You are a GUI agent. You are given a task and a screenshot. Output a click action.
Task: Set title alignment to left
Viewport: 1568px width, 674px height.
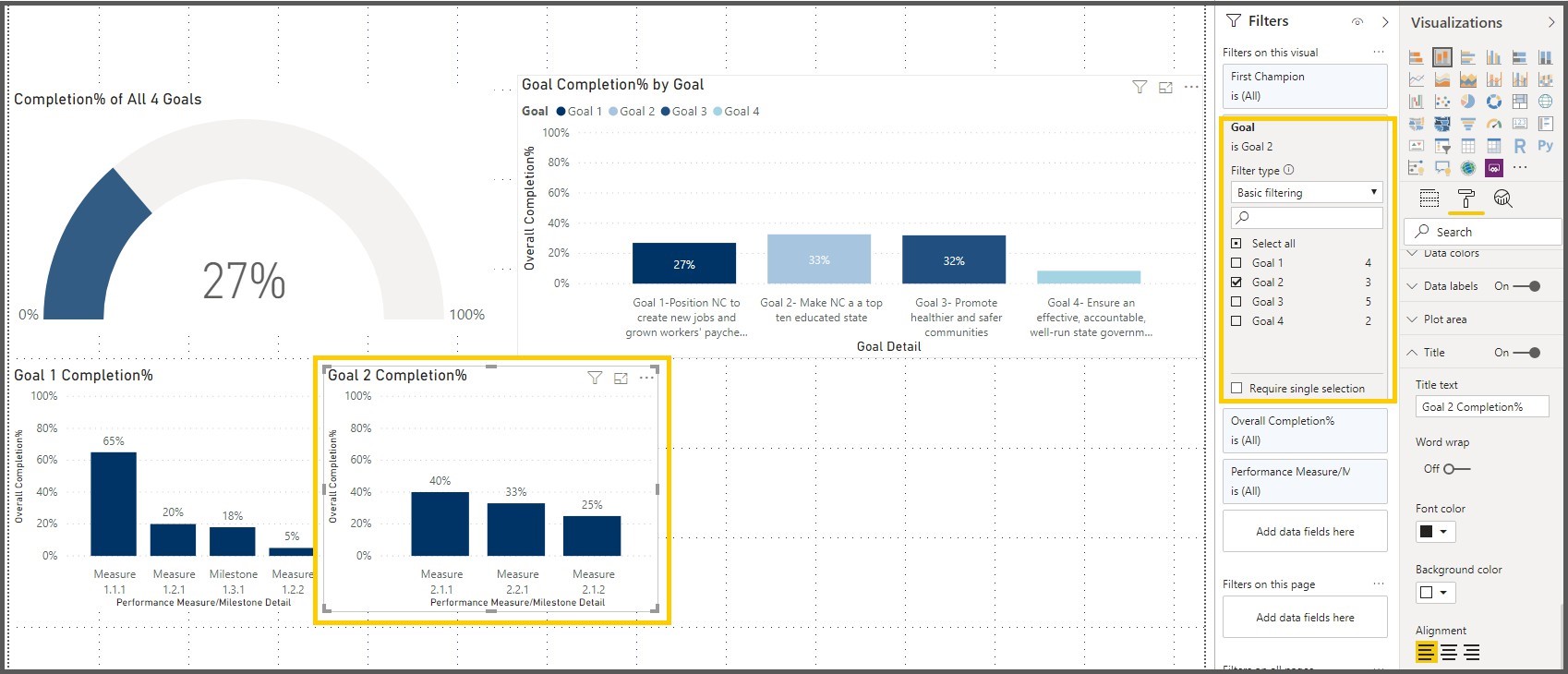tap(1427, 653)
